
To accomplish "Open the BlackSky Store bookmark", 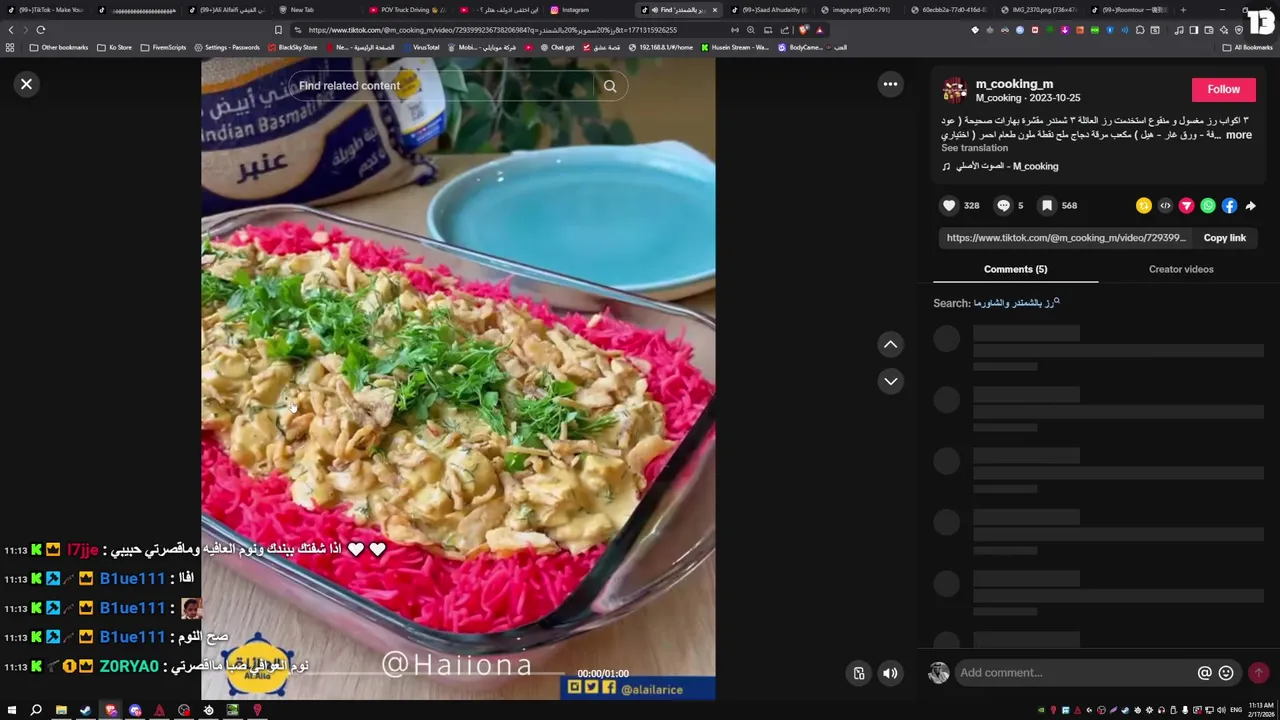I will click(x=292, y=47).
